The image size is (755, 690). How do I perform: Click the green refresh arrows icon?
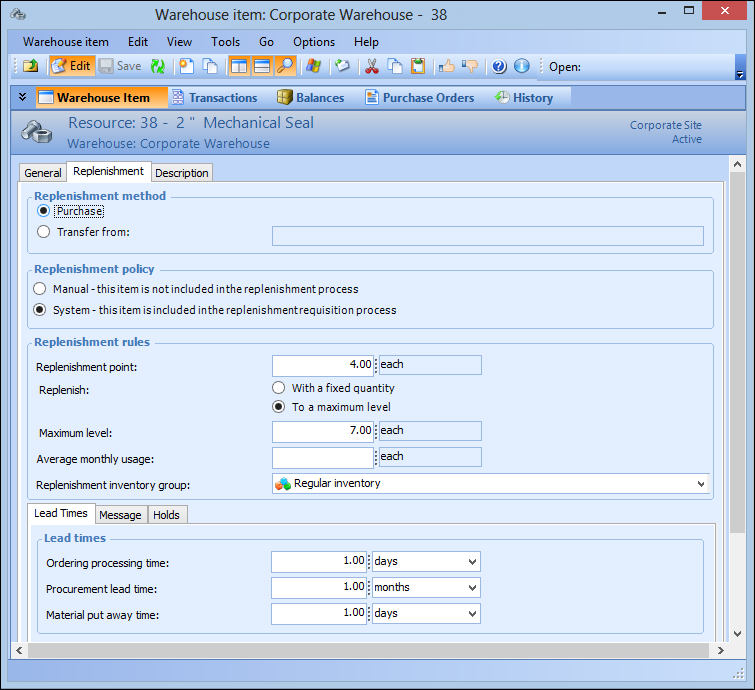(158, 67)
